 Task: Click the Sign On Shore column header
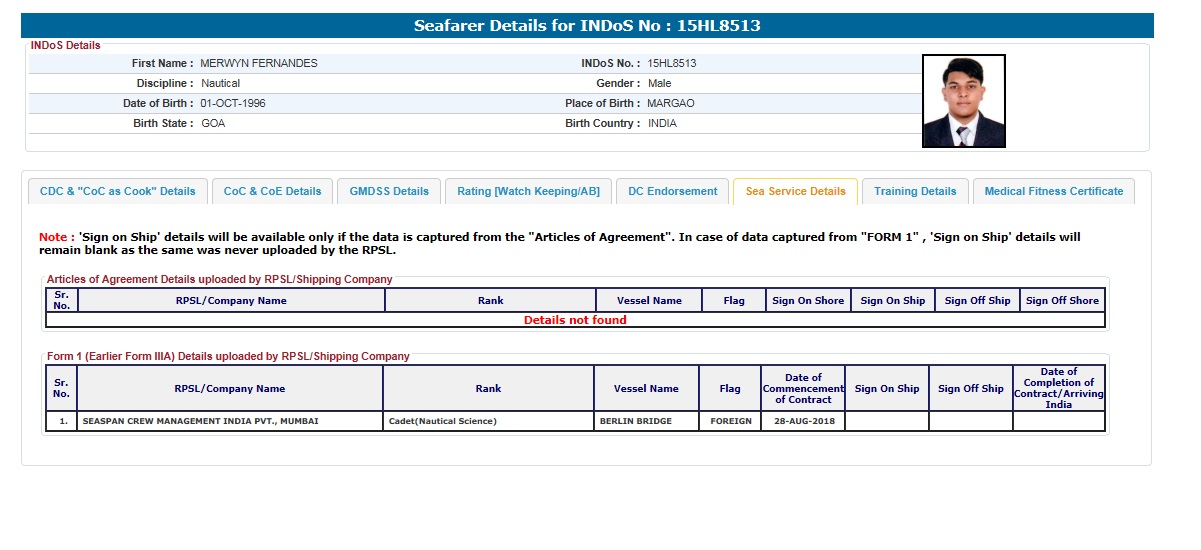click(x=807, y=300)
